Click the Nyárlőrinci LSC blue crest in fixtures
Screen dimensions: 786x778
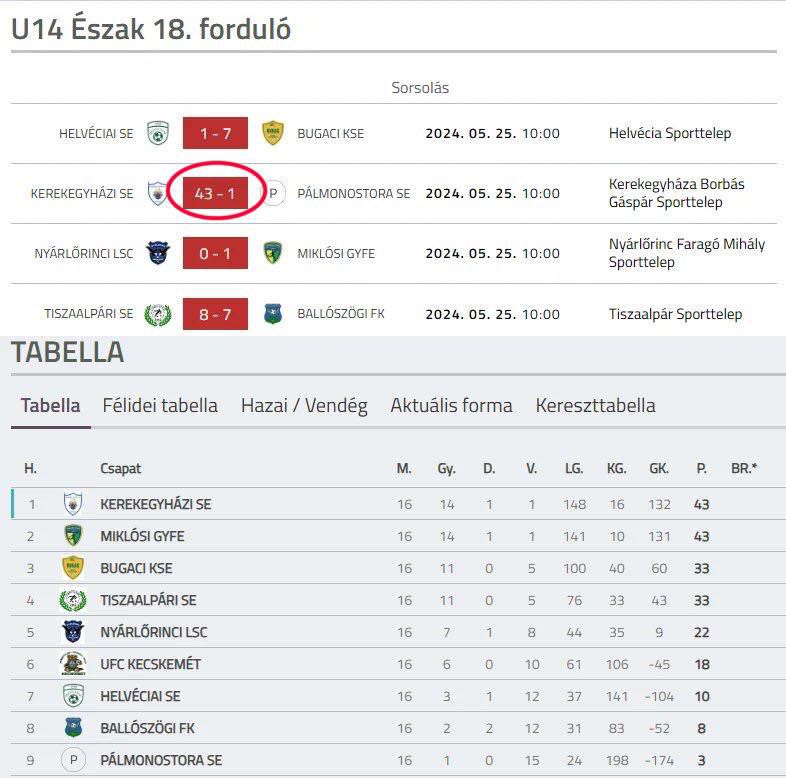pos(158,253)
